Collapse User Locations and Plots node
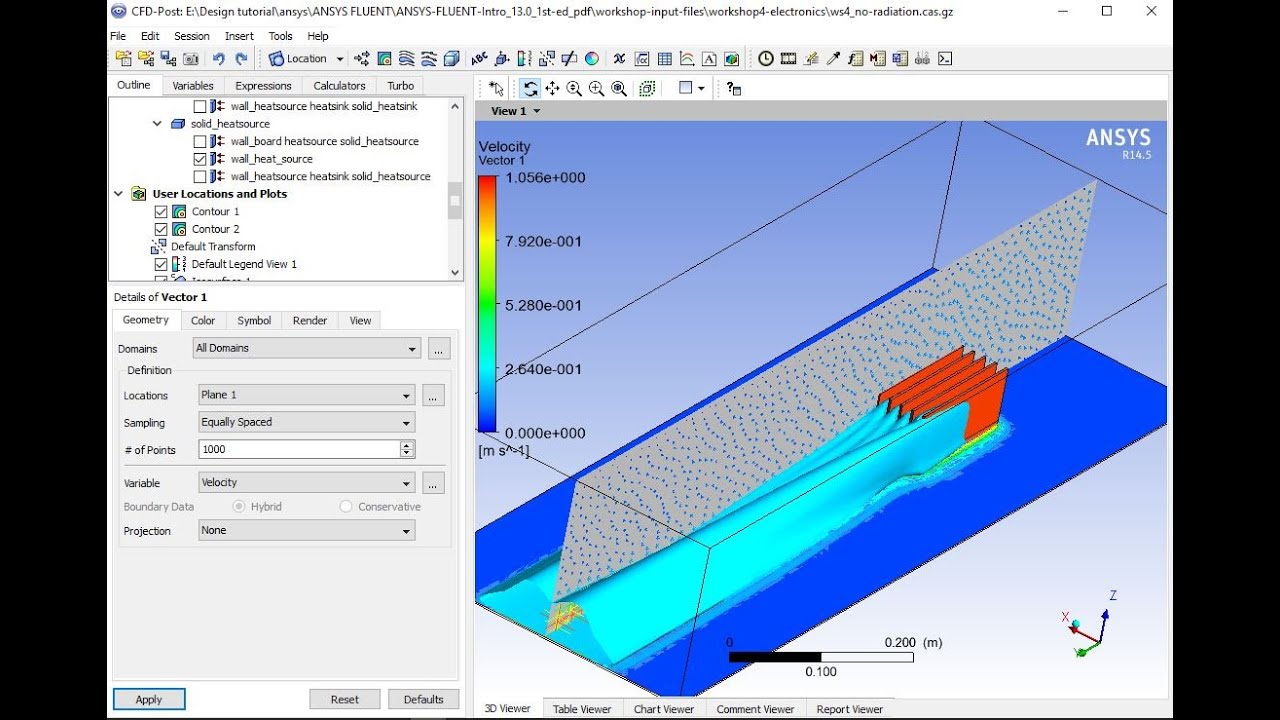 point(119,194)
